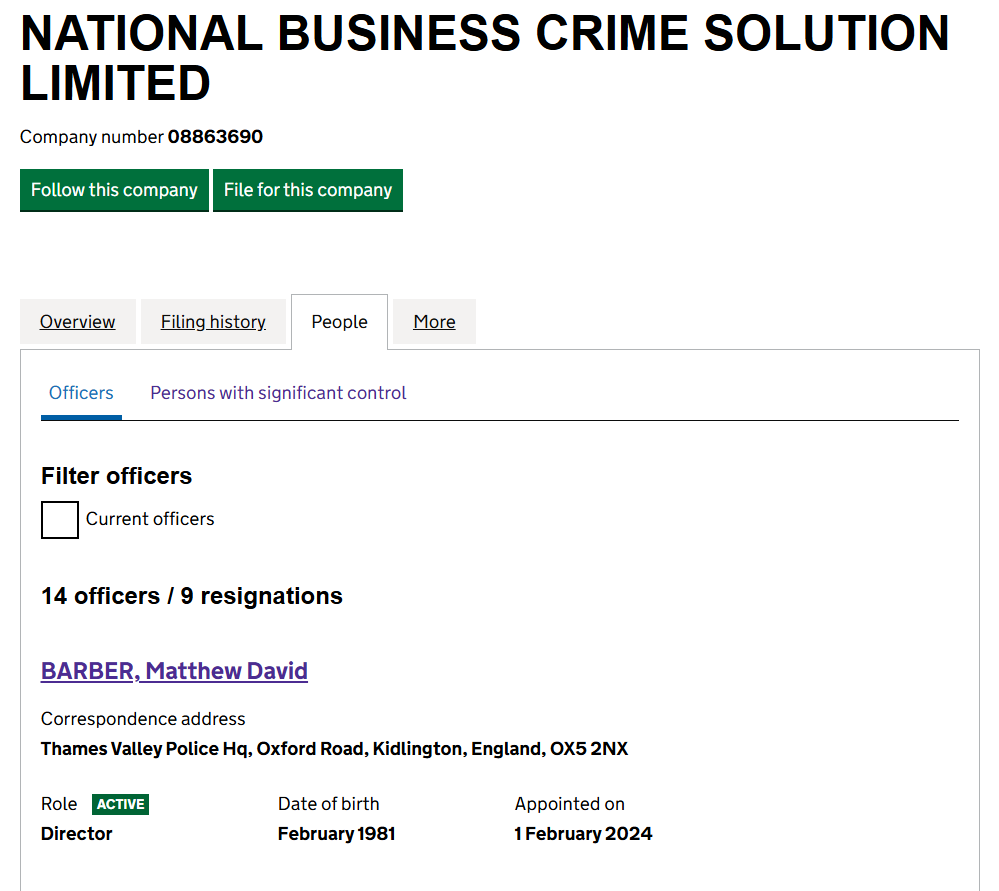Click the Filter officers heading
Image resolution: width=999 pixels, height=891 pixels.
[x=117, y=476]
